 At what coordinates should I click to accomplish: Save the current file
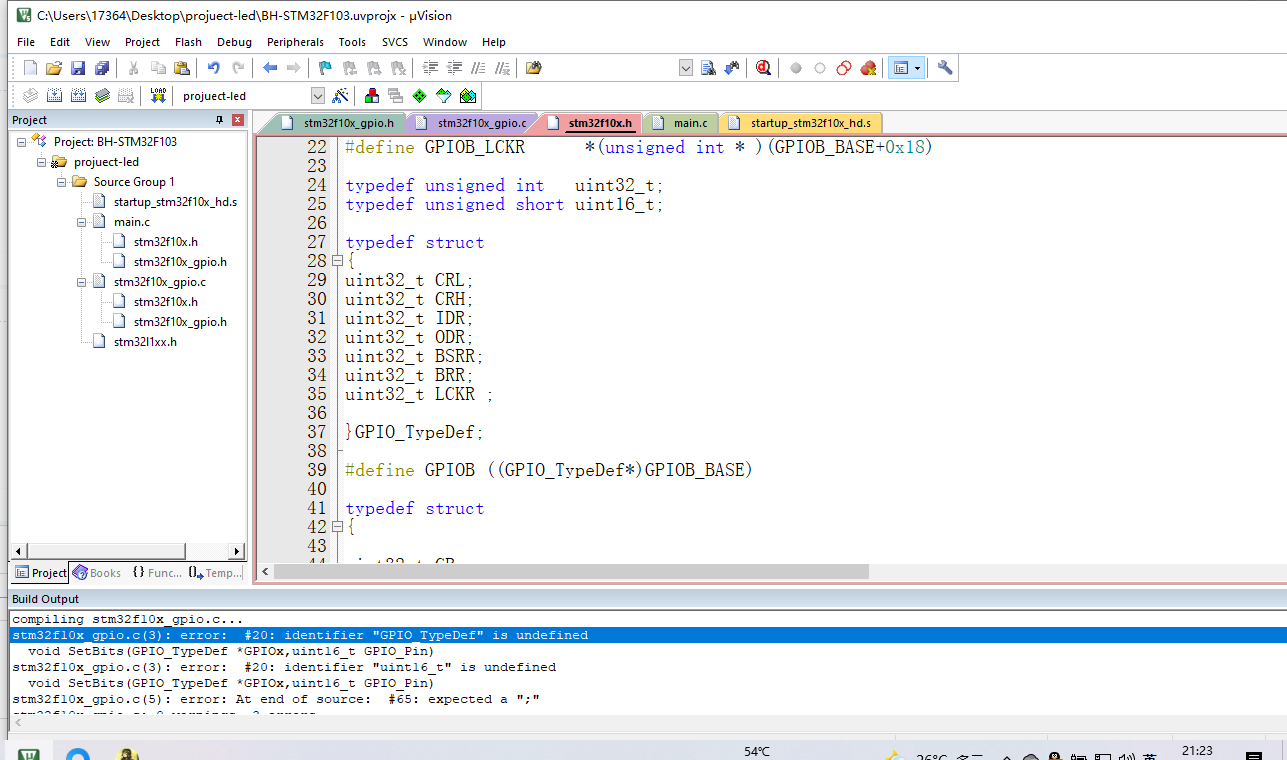78,68
